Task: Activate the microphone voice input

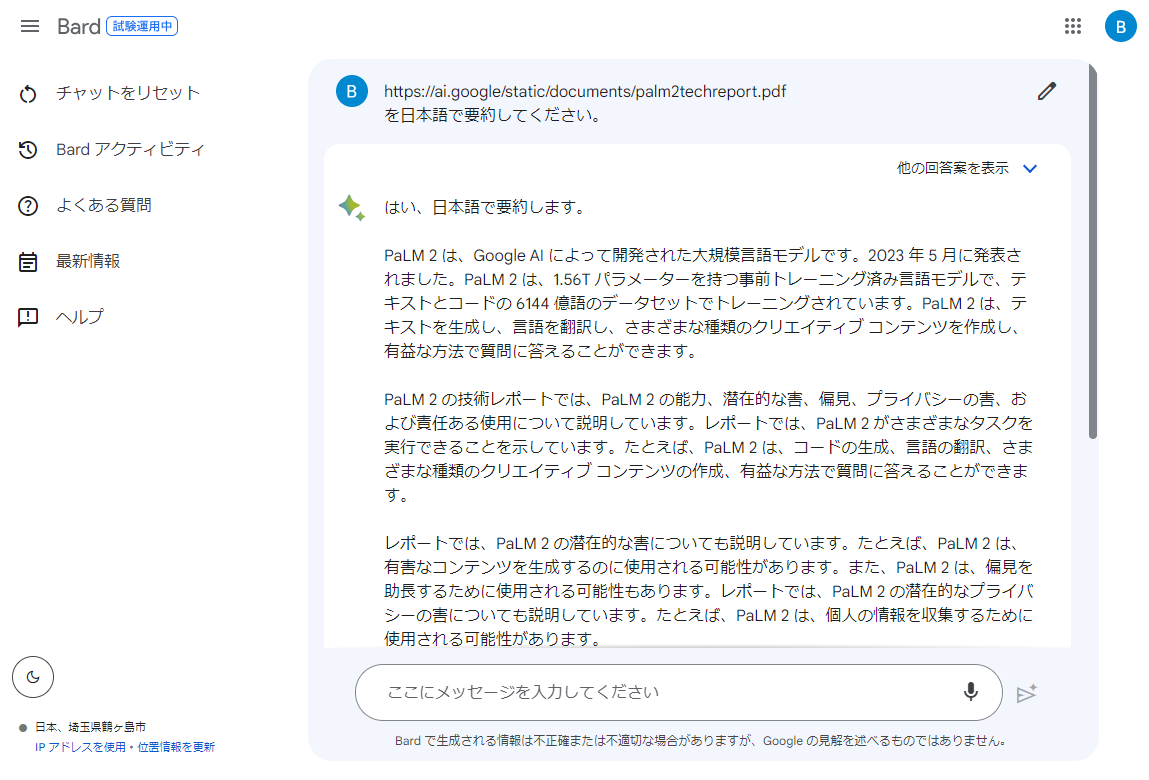Action: pyautogui.click(x=971, y=692)
